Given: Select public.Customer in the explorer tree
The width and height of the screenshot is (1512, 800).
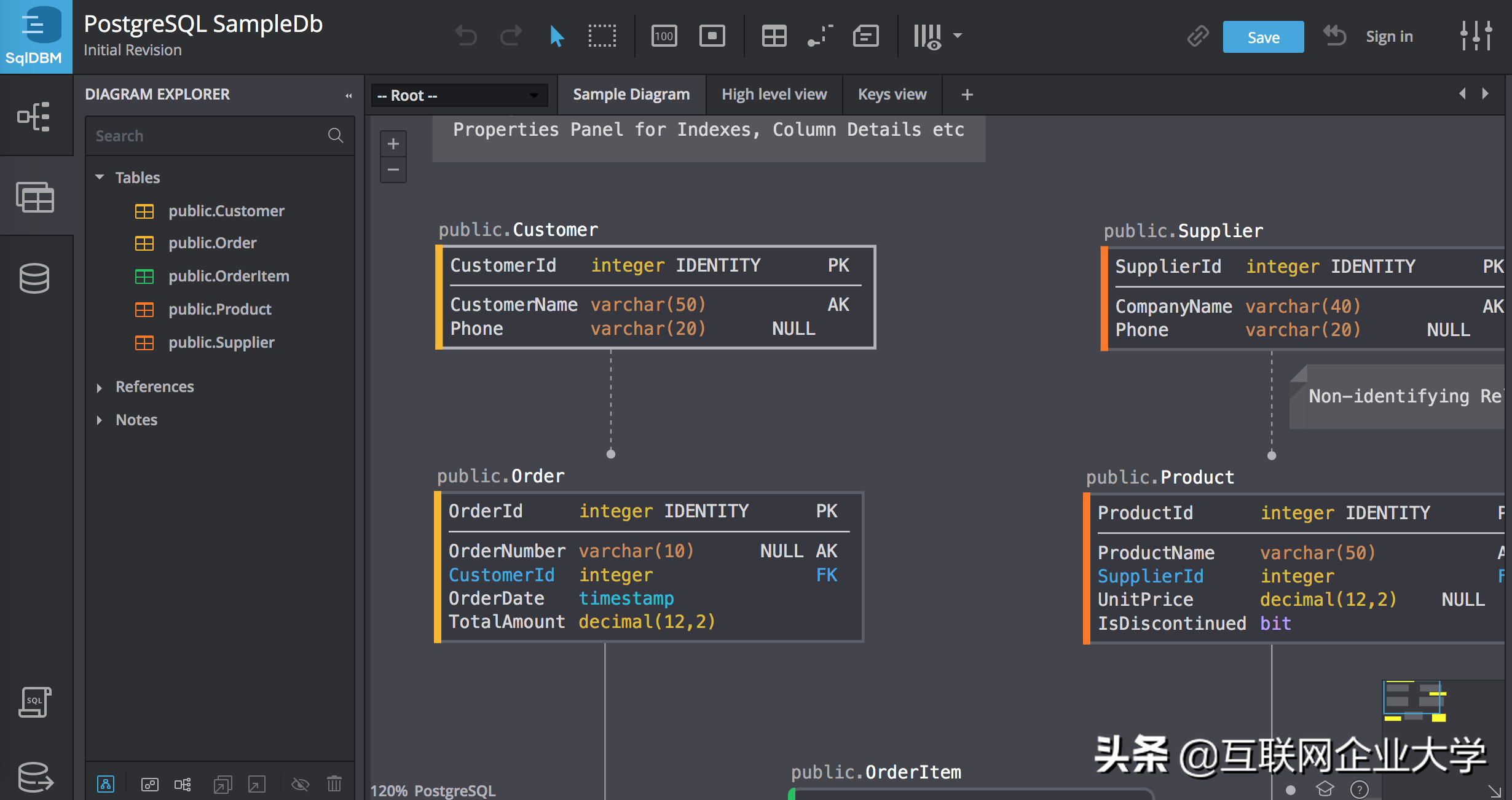Looking at the screenshot, I should pos(226,211).
